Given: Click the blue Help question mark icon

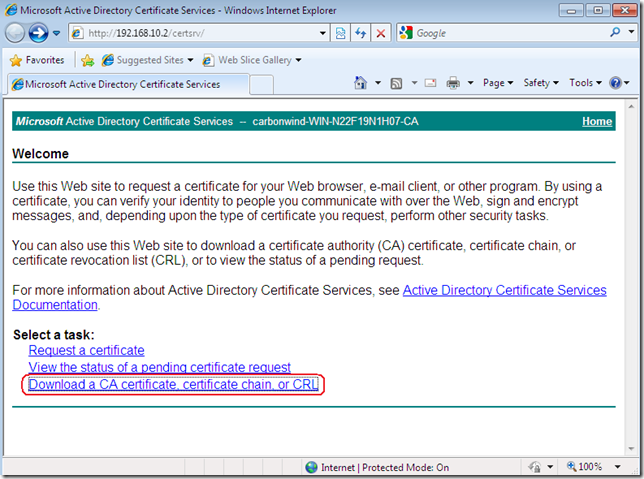Looking at the screenshot, I should coord(616,83).
